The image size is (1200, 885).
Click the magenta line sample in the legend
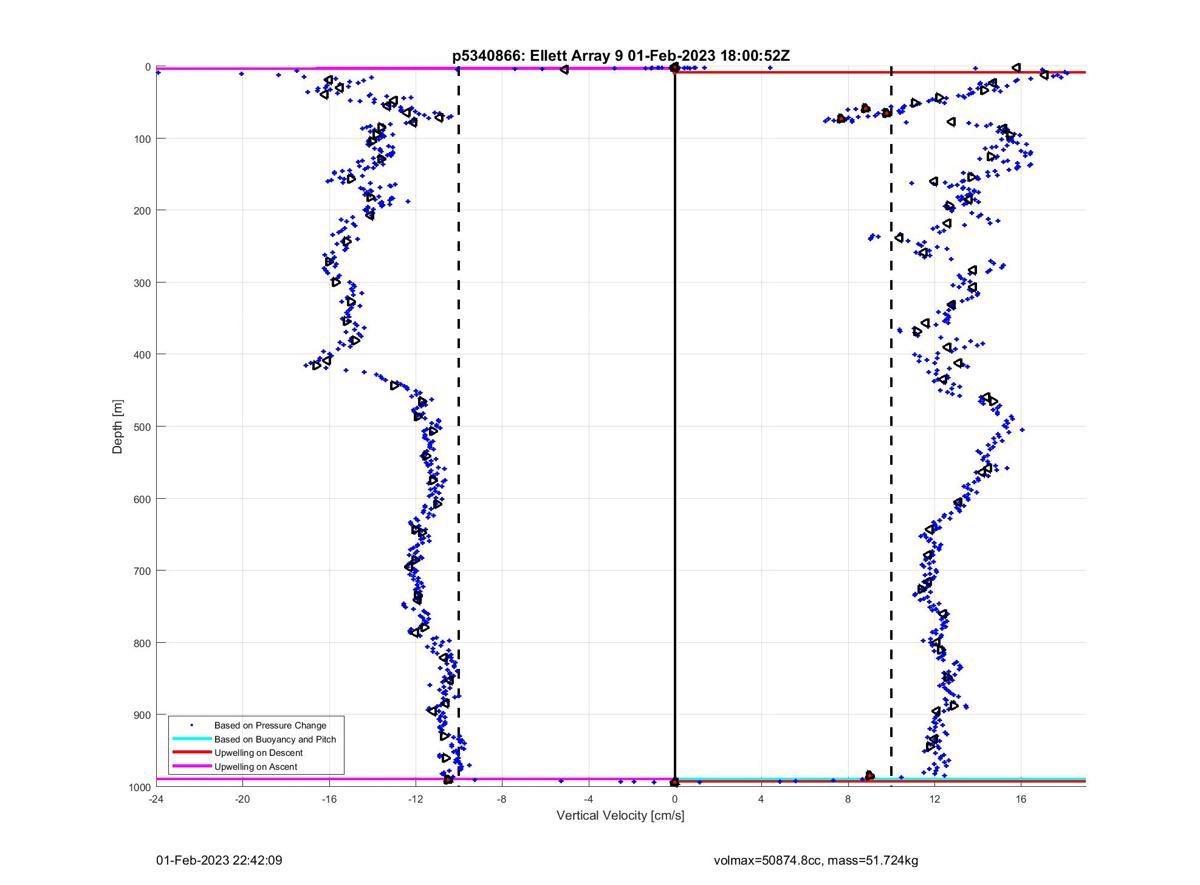[191, 767]
